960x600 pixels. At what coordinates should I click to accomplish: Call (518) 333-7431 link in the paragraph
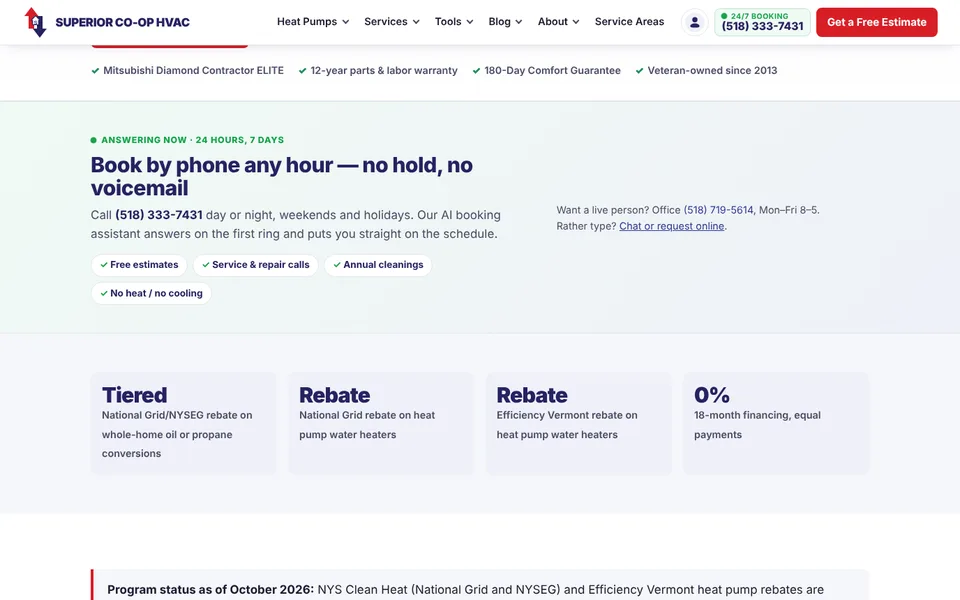pos(159,215)
